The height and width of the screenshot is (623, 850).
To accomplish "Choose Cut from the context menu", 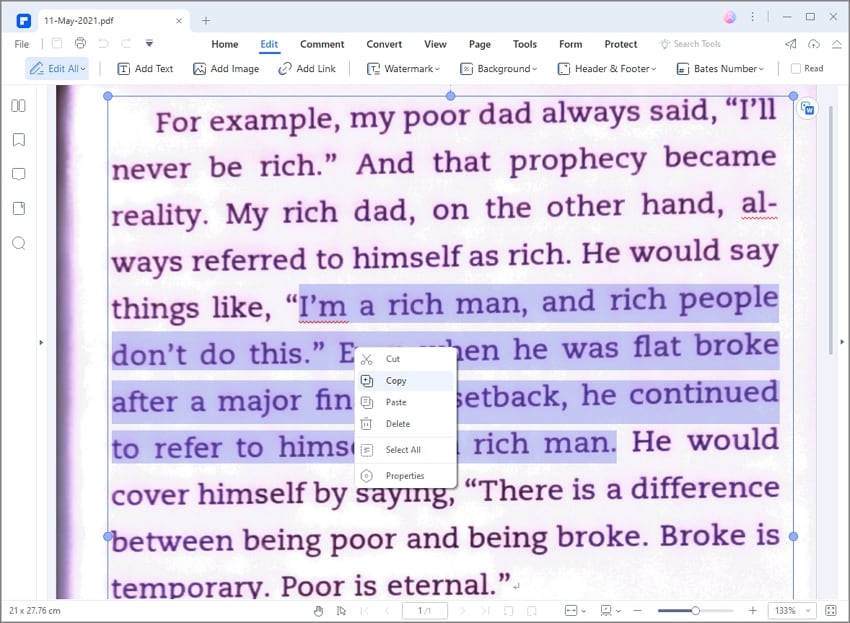I will [405, 359].
